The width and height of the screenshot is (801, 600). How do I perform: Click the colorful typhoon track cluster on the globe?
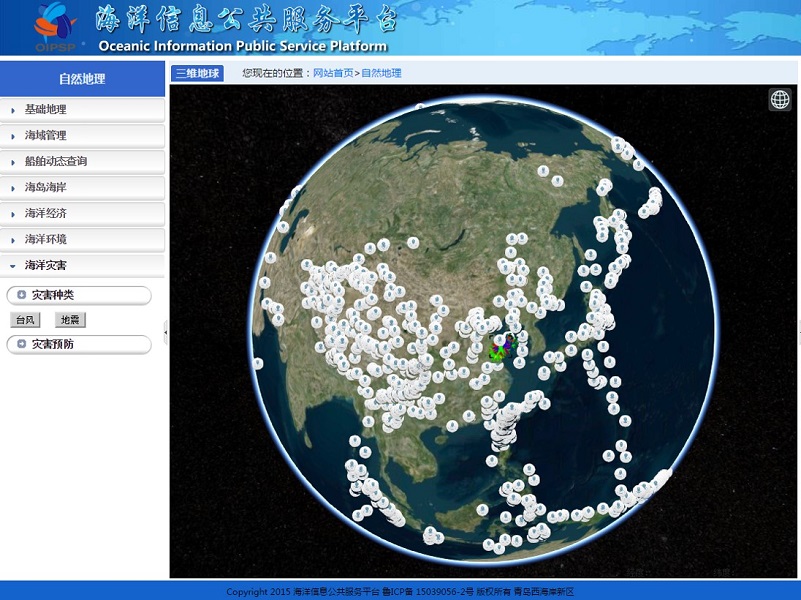[x=501, y=349]
